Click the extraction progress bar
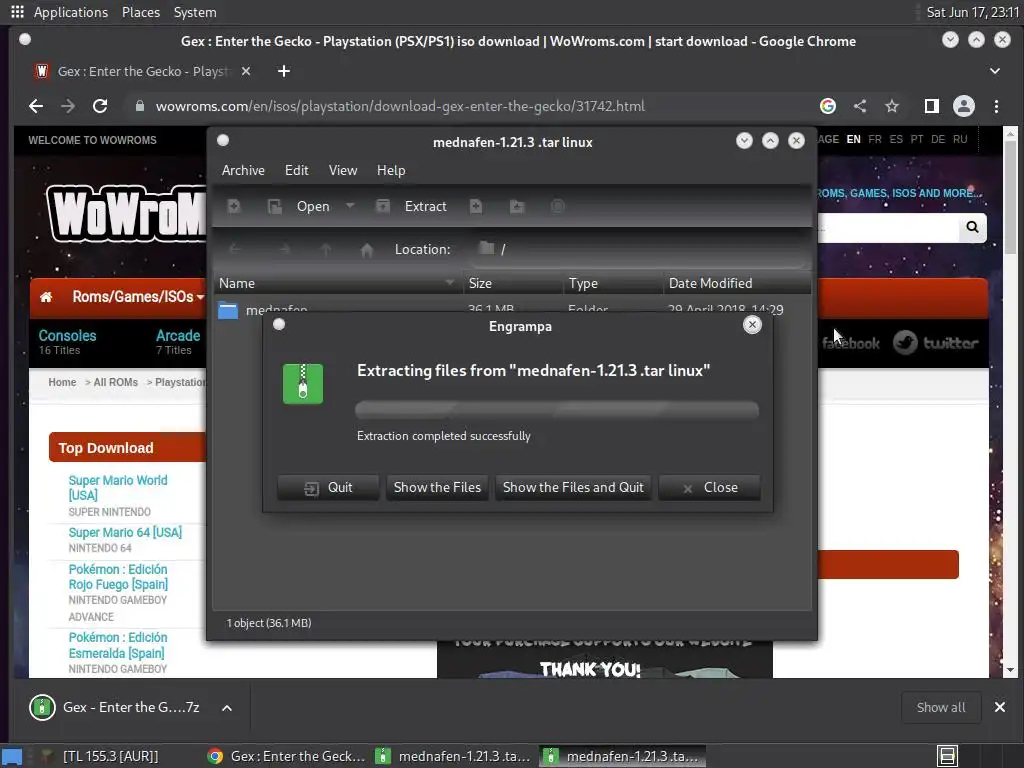The width and height of the screenshot is (1024, 768). tap(556, 409)
